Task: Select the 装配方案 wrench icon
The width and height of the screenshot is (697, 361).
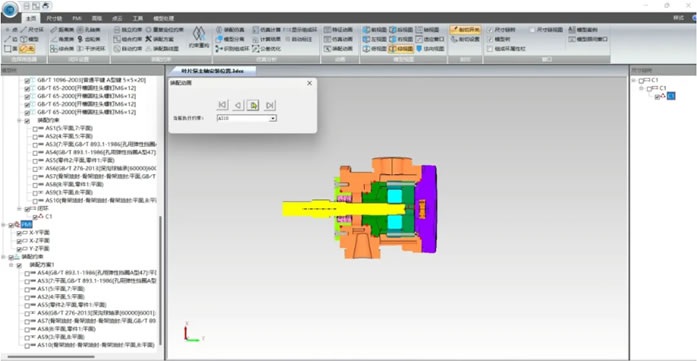Action: (149, 39)
